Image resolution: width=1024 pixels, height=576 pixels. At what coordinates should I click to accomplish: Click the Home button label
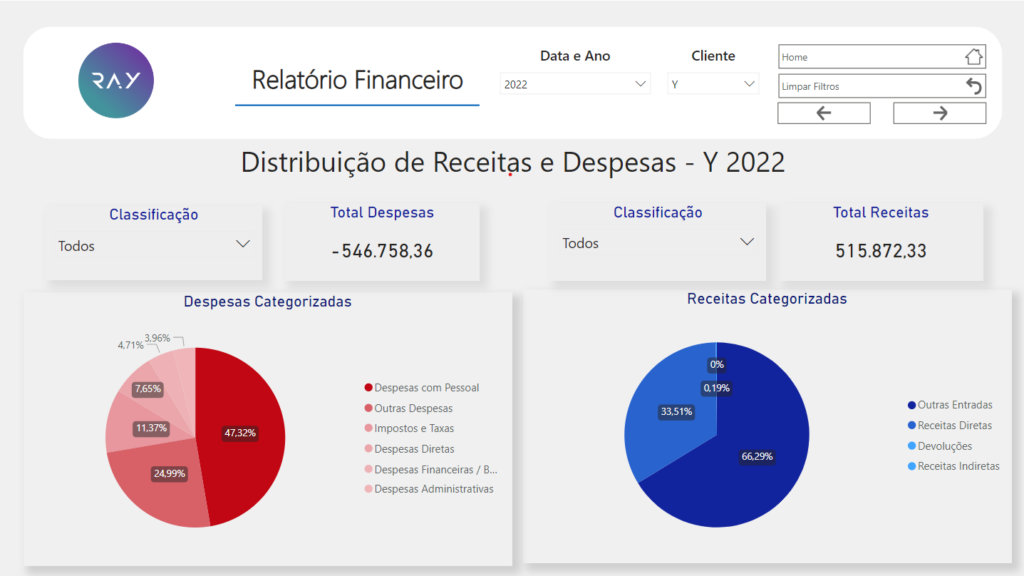click(795, 57)
